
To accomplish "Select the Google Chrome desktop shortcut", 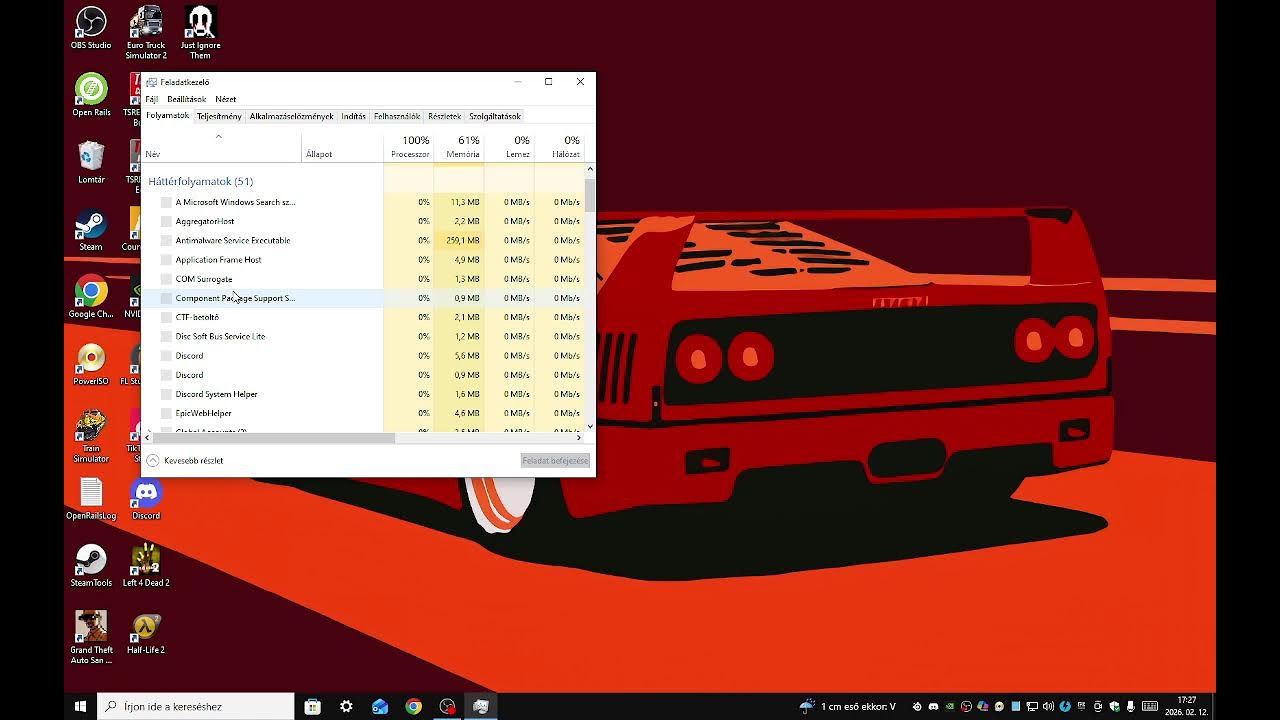I will (x=91, y=297).
